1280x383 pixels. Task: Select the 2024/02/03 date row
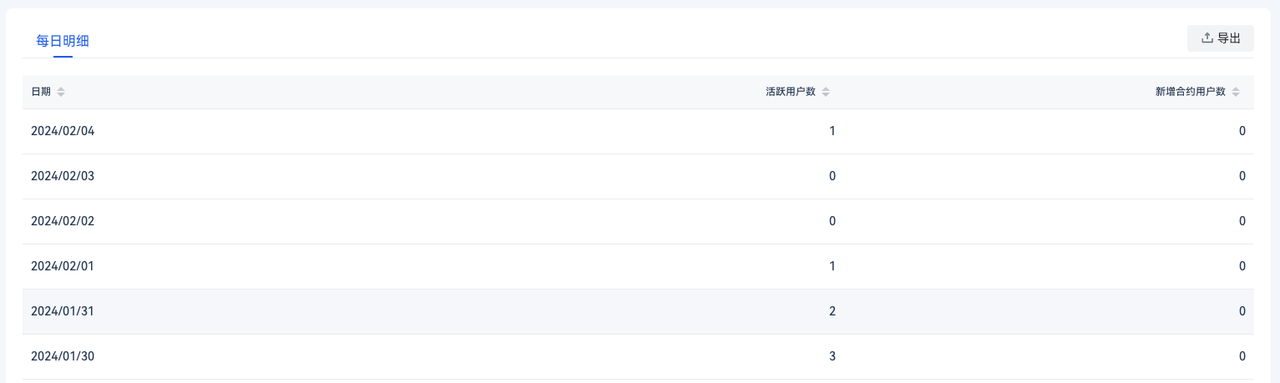[638, 176]
